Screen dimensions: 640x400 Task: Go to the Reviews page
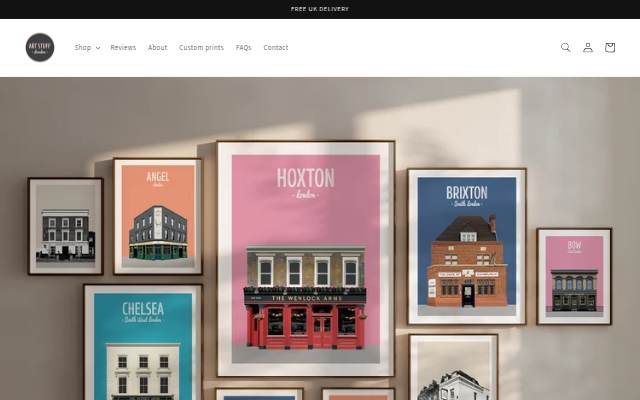[x=123, y=47]
